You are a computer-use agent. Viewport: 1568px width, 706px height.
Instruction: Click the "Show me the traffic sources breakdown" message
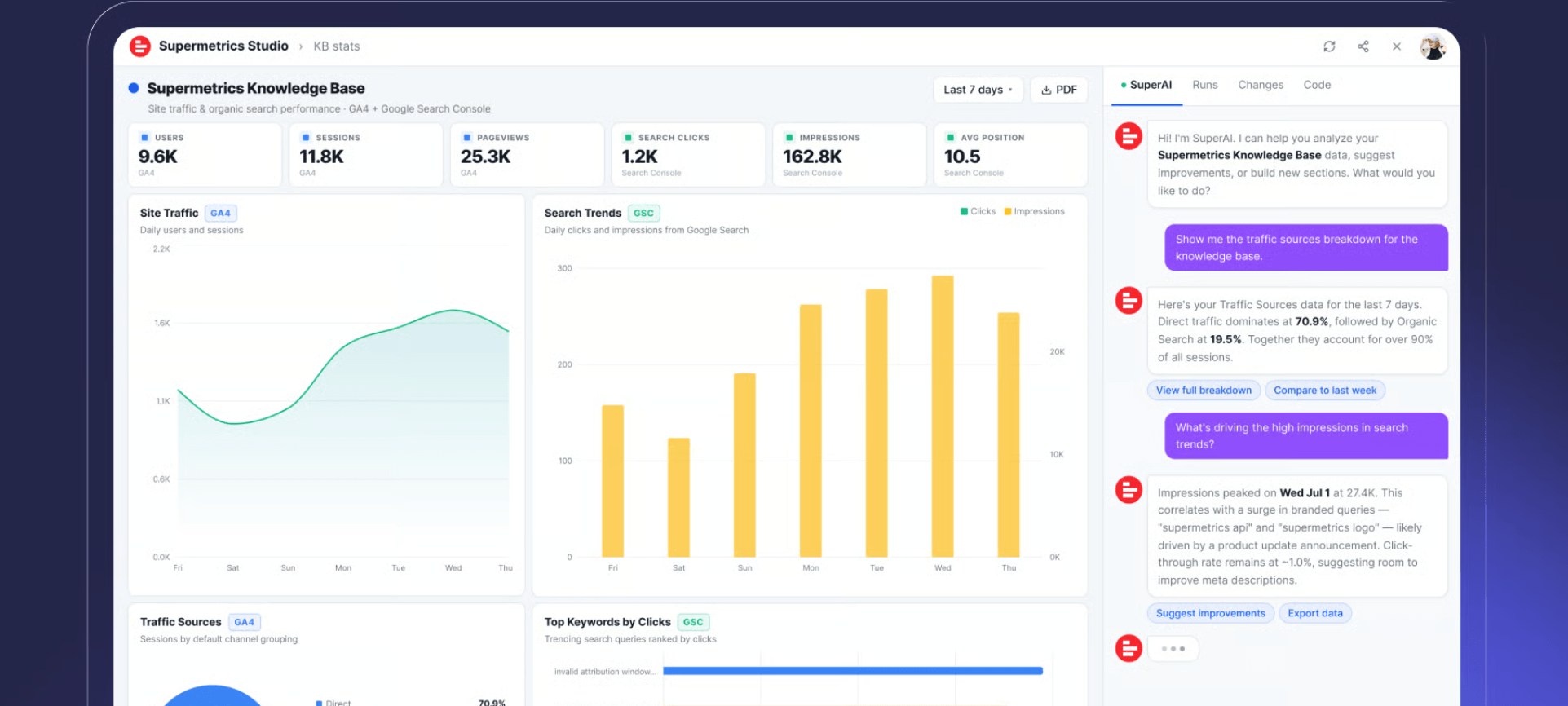1306,248
